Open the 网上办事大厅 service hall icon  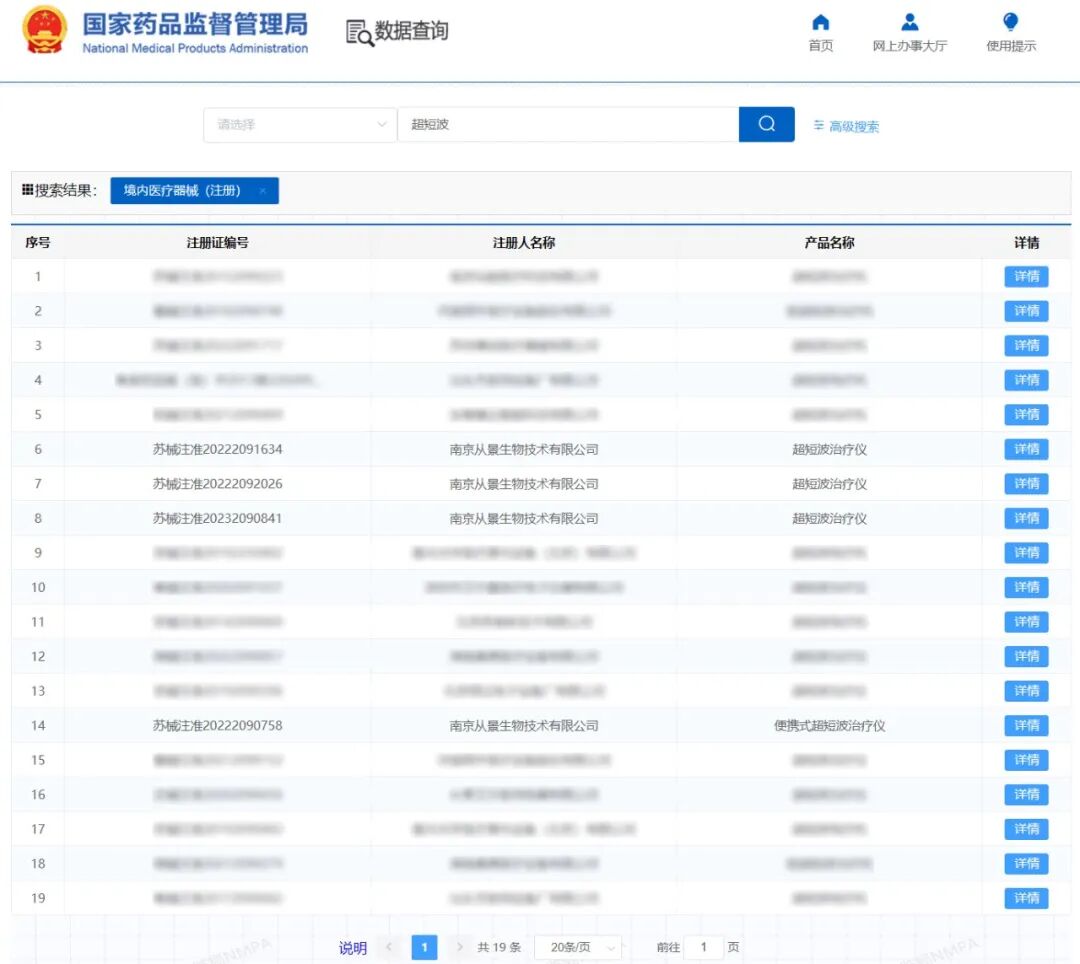(x=909, y=21)
